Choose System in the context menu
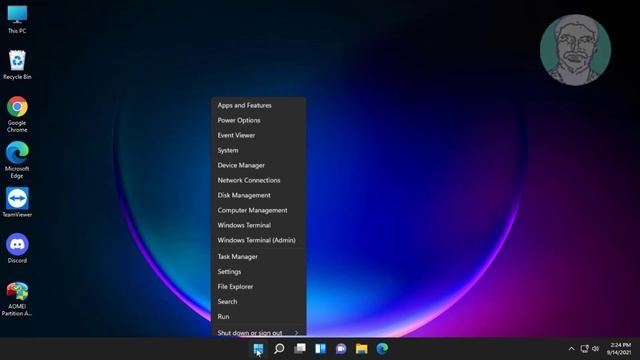 pyautogui.click(x=258, y=150)
